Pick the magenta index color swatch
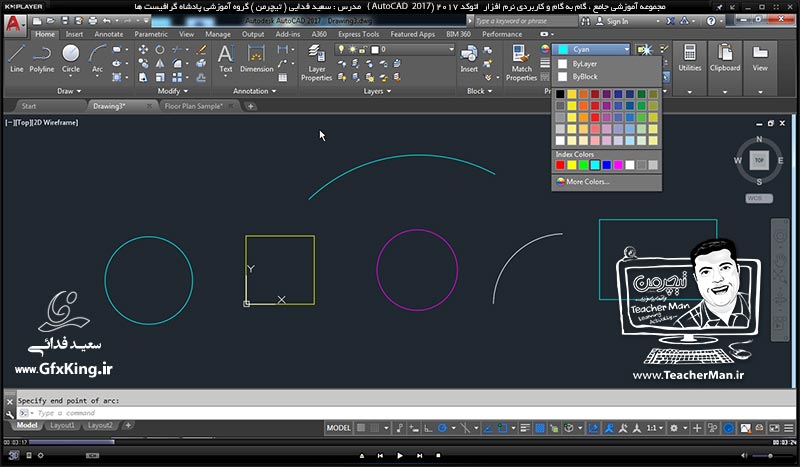800x467 pixels. pos(618,165)
